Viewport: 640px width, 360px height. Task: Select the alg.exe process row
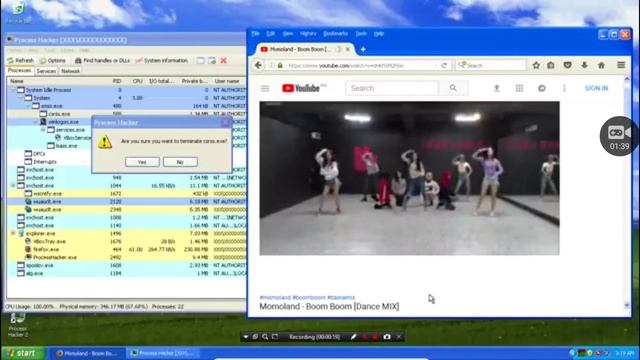click(127, 273)
